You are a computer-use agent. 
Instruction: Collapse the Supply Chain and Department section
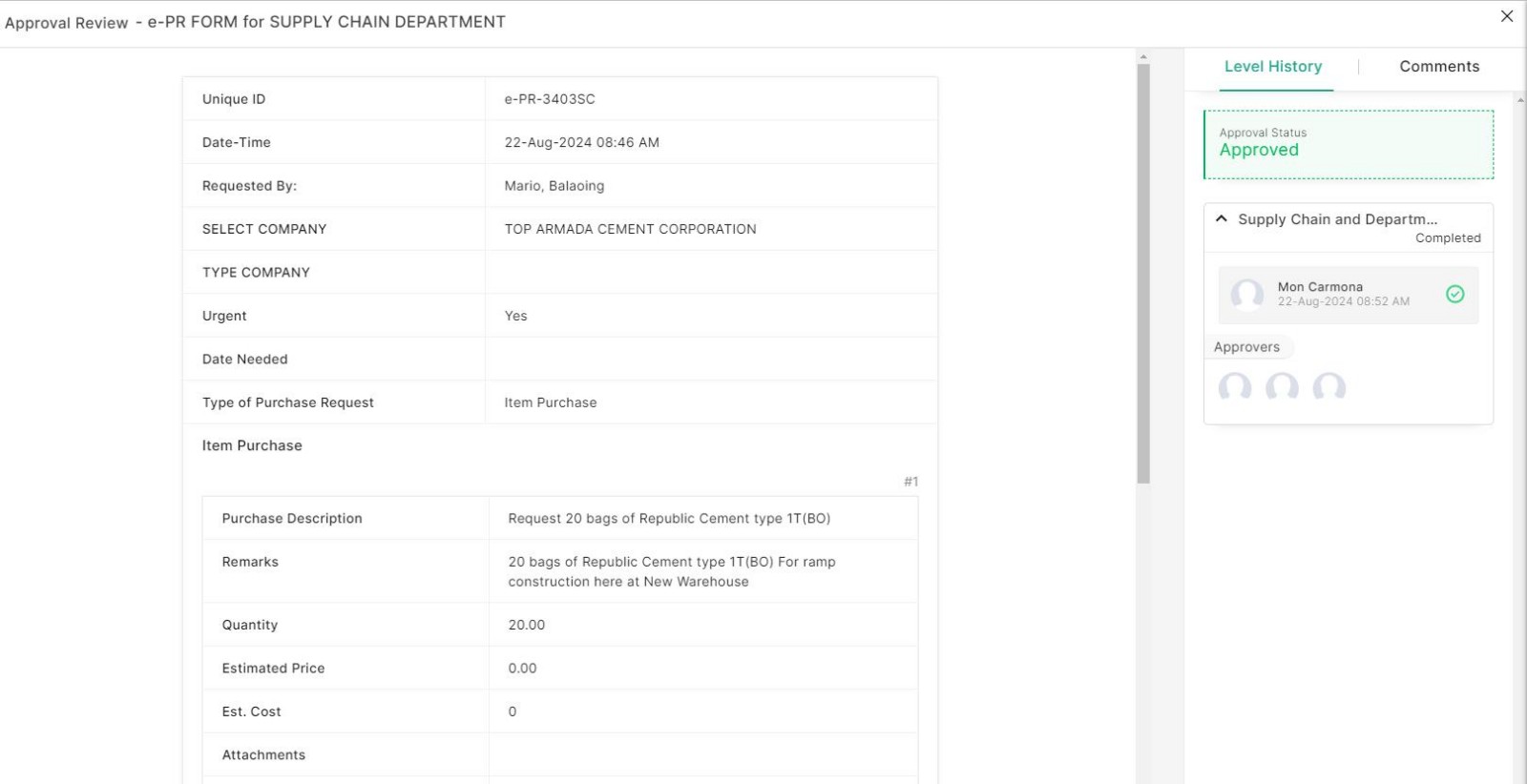coord(1222,218)
